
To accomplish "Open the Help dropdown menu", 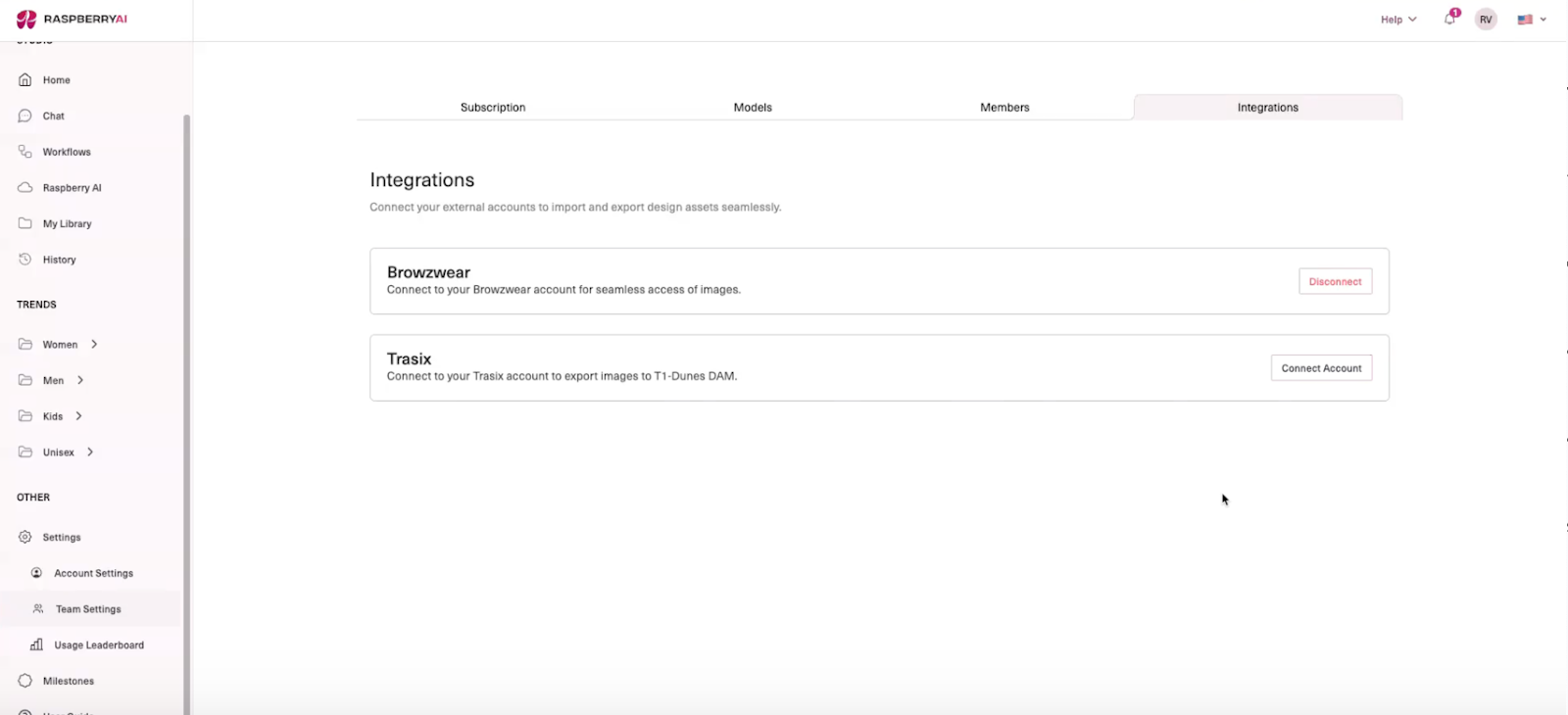I will click(1398, 20).
